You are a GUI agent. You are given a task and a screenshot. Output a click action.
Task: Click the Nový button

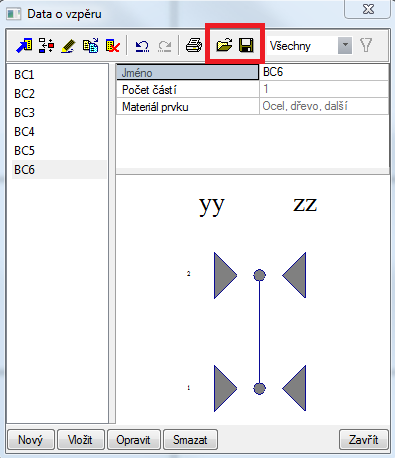(31, 440)
